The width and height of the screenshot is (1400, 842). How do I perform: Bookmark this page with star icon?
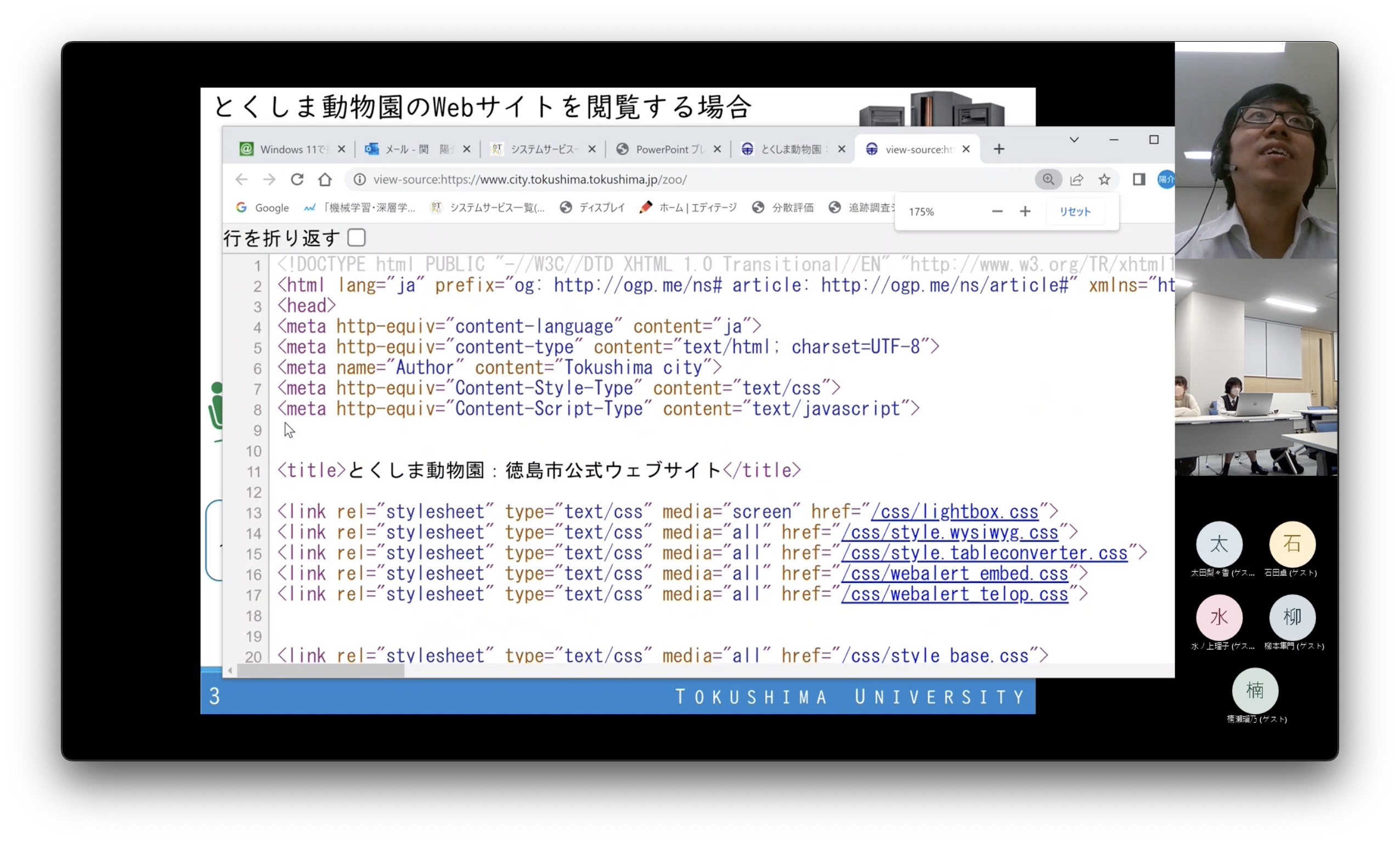tap(1103, 179)
